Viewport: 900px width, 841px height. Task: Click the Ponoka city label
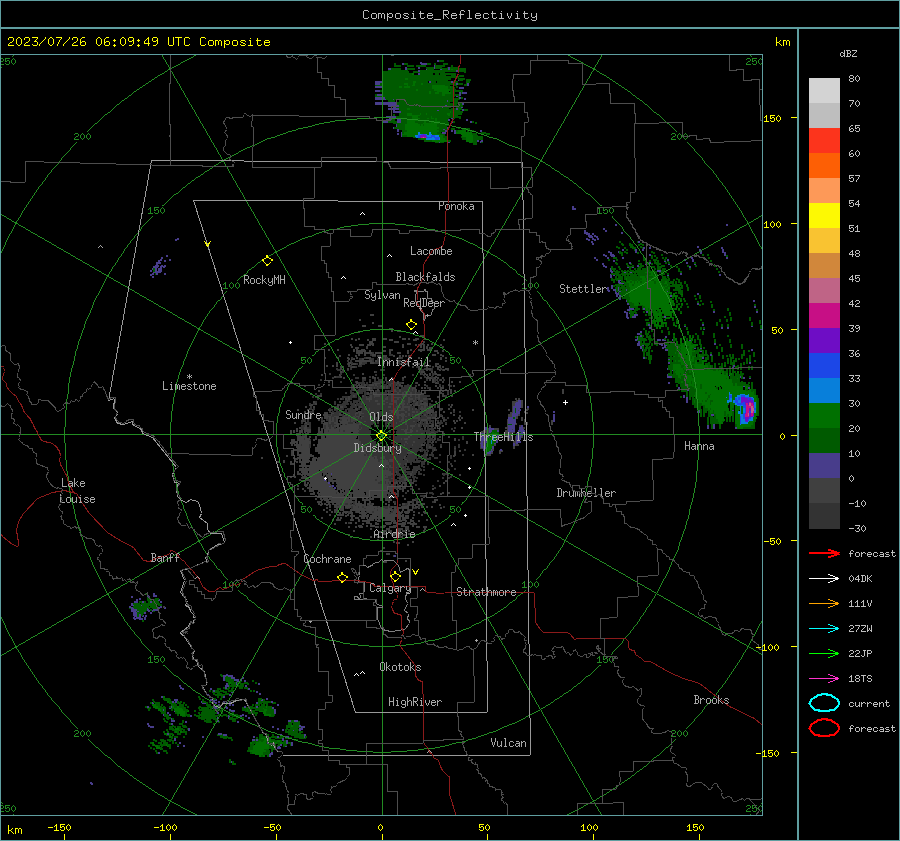pos(456,207)
